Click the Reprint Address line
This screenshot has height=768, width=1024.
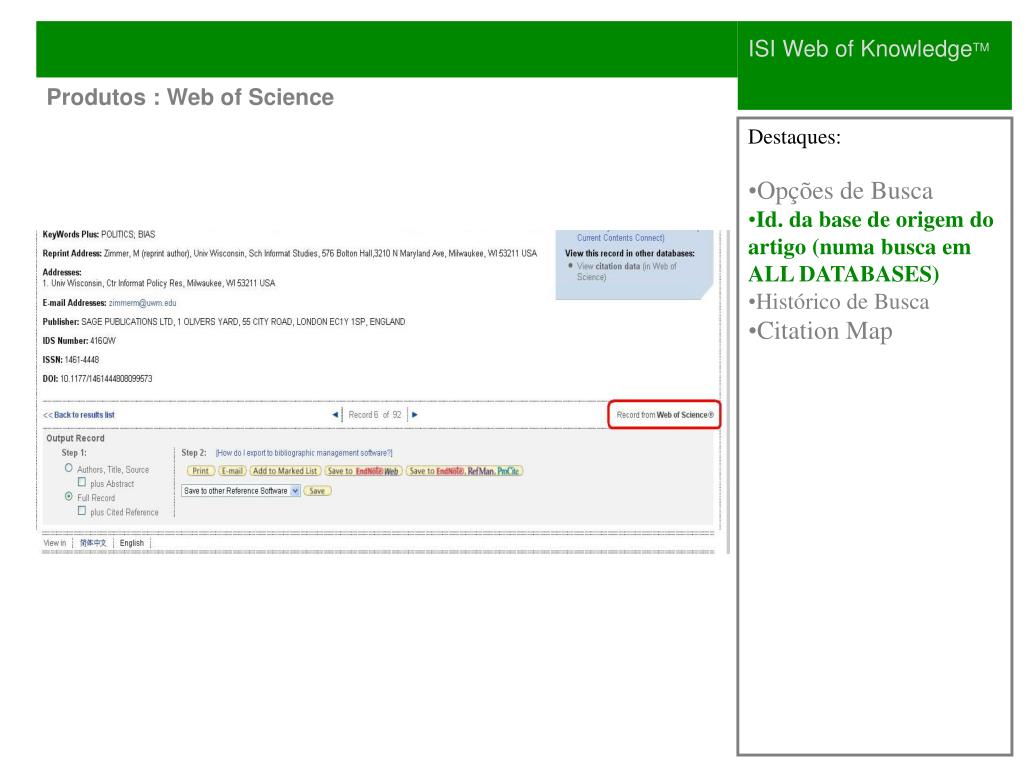click(x=290, y=253)
